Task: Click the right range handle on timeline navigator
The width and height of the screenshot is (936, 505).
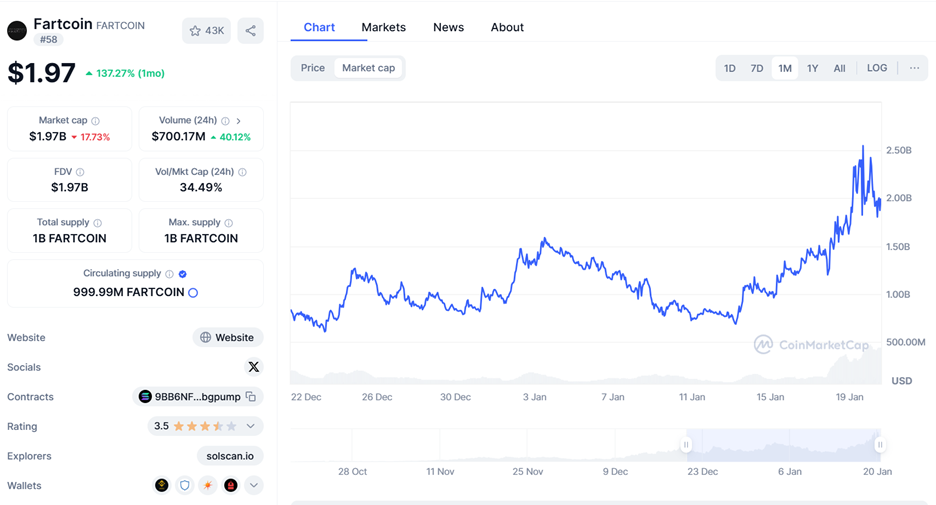Action: 880,445
